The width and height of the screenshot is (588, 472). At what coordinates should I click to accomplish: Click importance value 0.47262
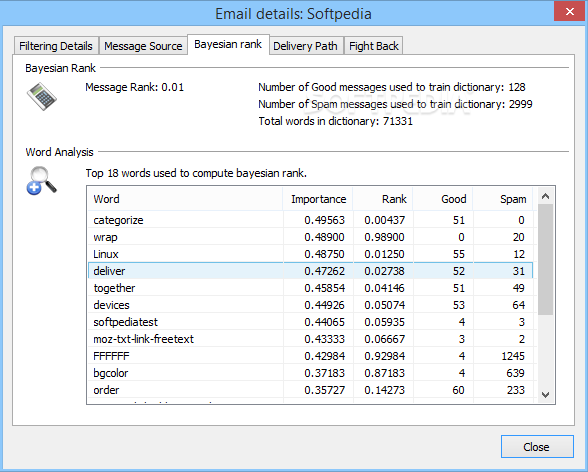point(324,271)
